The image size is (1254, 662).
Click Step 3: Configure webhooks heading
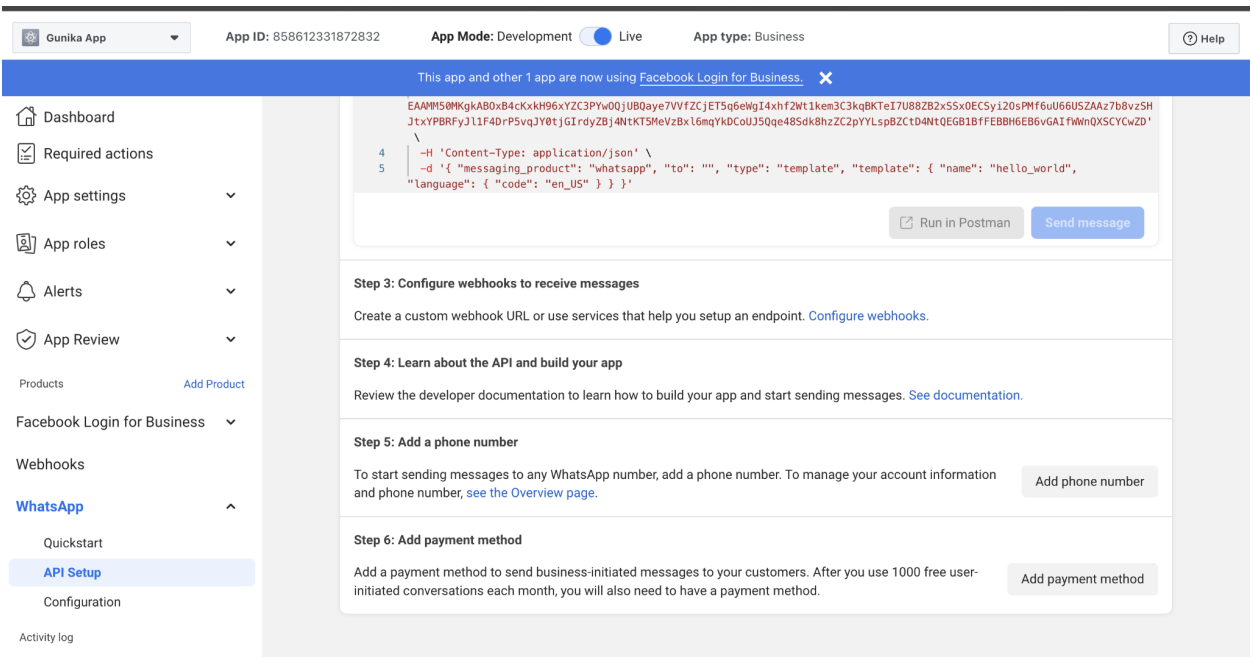496,283
